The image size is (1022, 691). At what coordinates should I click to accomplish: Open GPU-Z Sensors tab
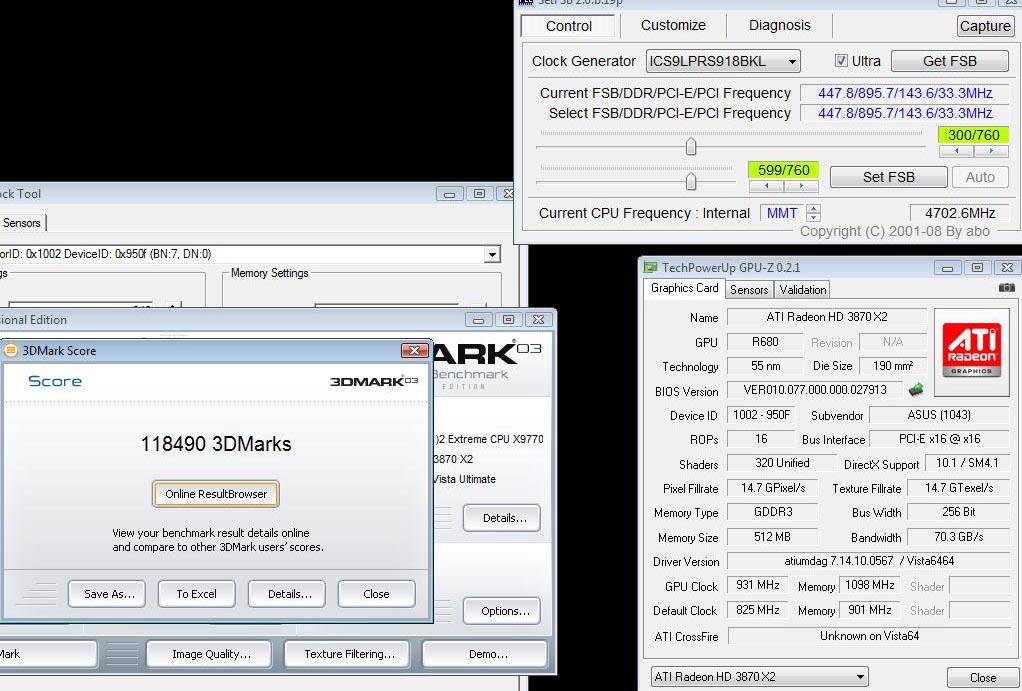click(748, 289)
